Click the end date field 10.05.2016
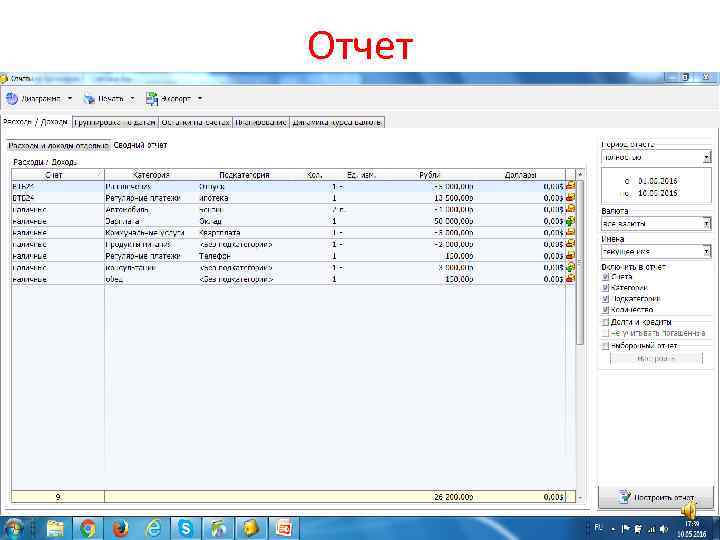Screen dimensions: 720x540 [657, 193]
